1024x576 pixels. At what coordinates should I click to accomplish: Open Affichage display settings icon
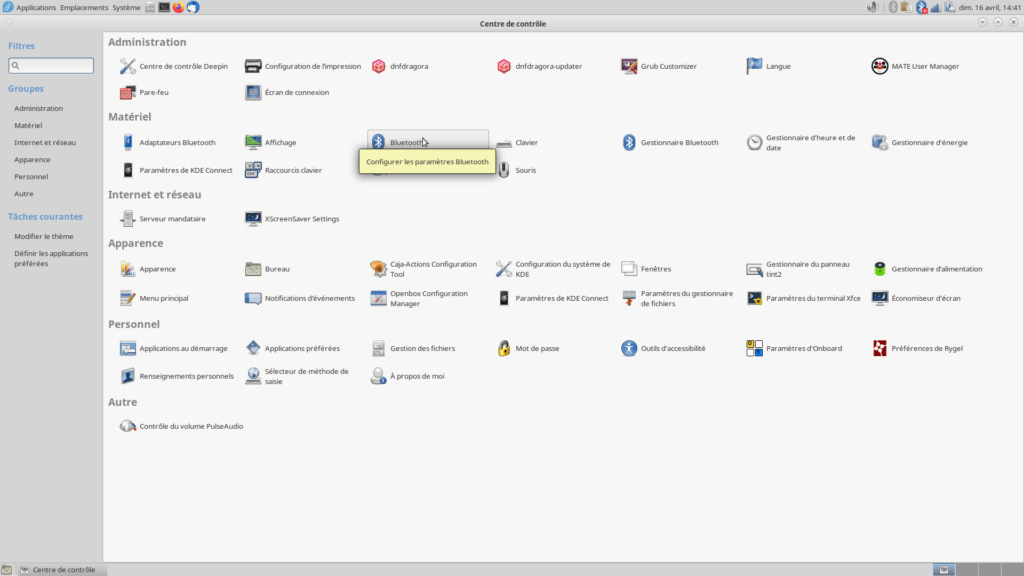click(253, 142)
